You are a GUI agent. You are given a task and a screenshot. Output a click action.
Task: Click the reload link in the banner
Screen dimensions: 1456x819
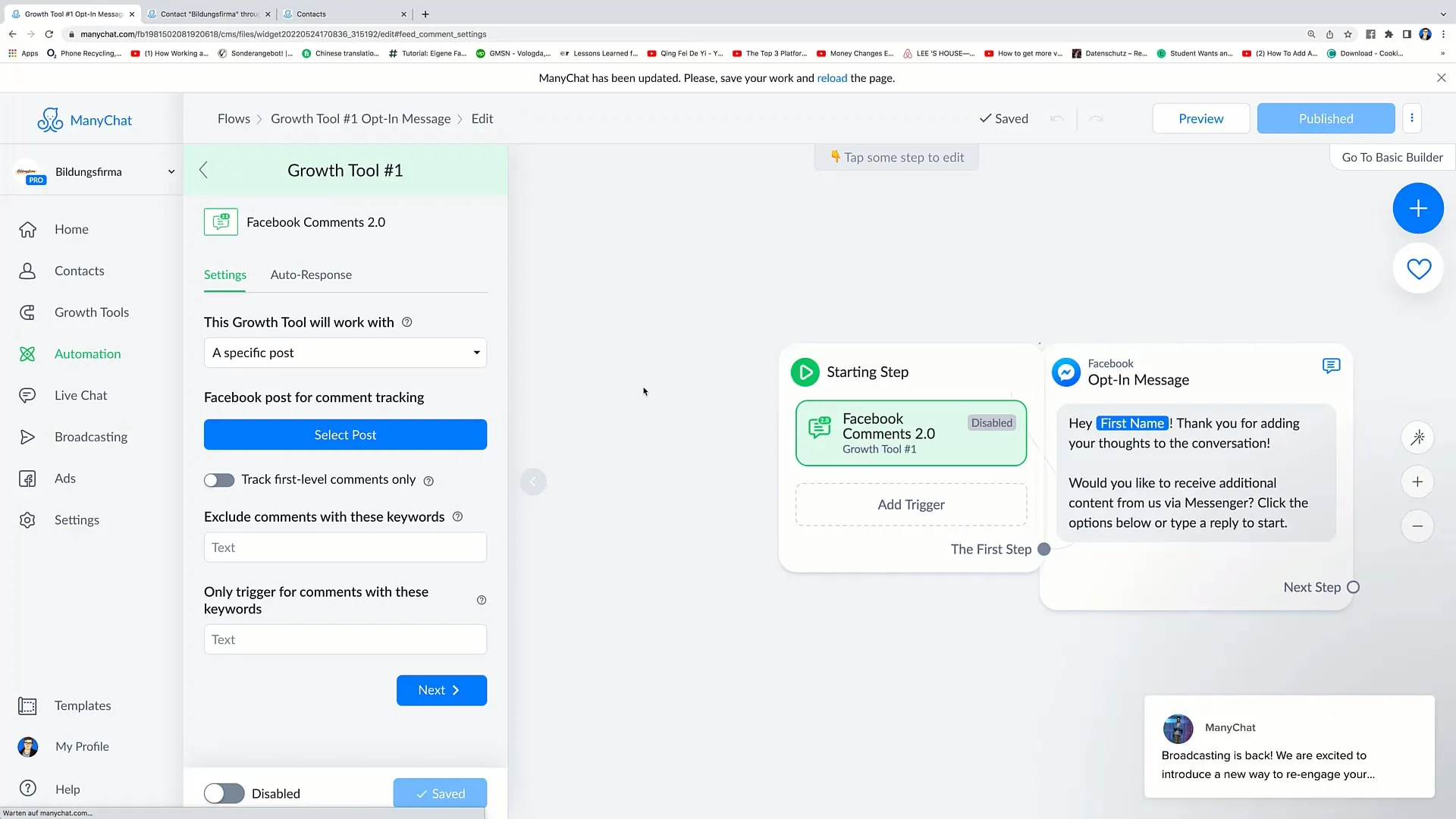pos(832,78)
